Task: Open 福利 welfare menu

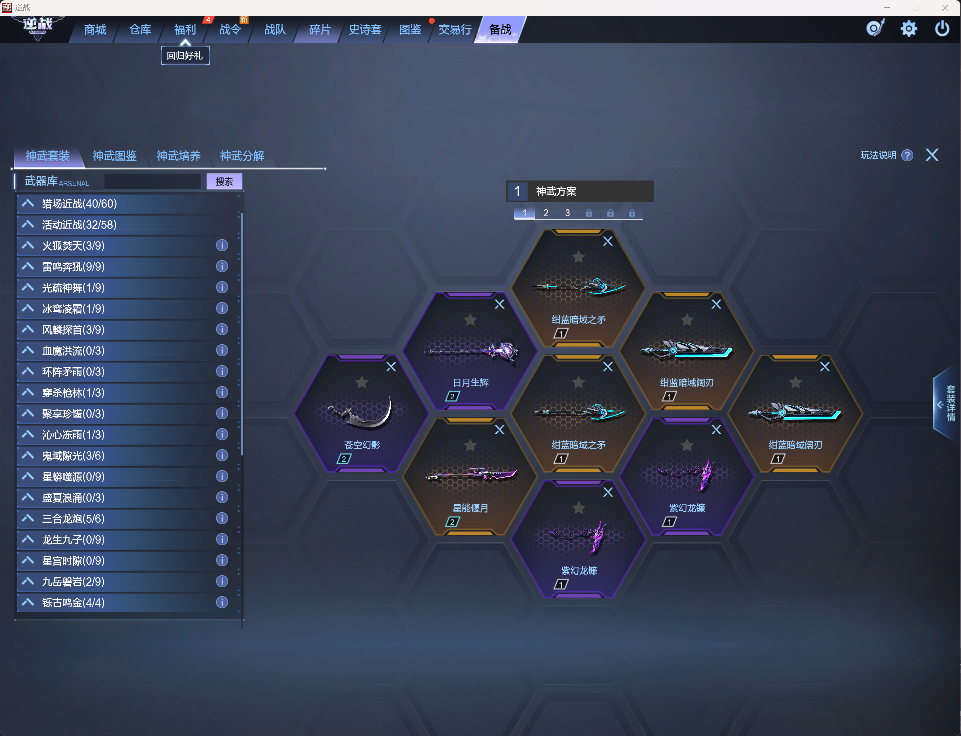Action: (x=185, y=29)
